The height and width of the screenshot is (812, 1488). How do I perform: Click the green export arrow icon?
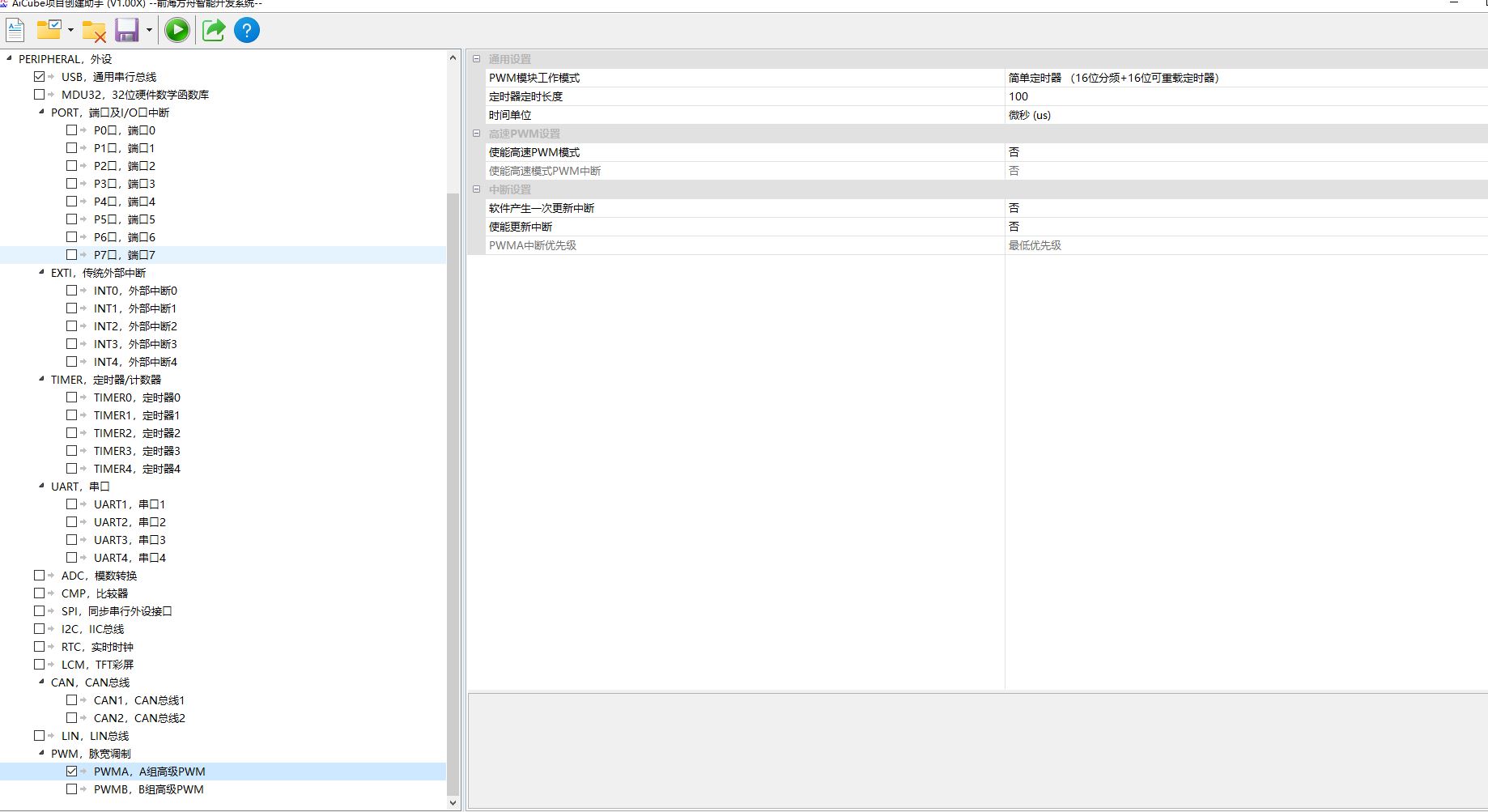click(x=213, y=31)
